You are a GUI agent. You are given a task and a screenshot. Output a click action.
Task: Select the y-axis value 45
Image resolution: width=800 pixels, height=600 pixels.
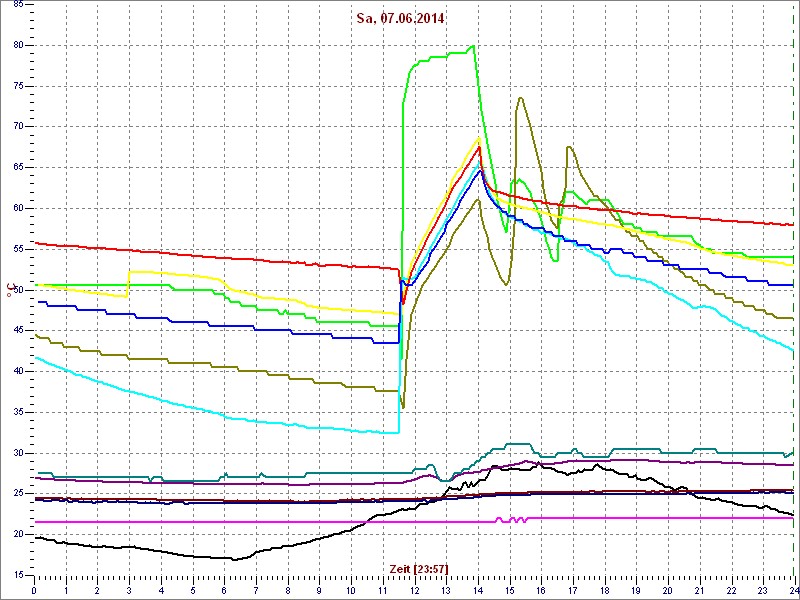point(17,331)
